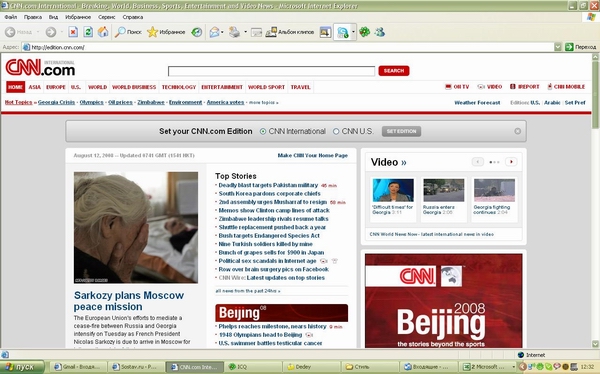Click the picture icon after Альбом клипов
The width and height of the screenshot is (600, 374).
[x=325, y=32]
